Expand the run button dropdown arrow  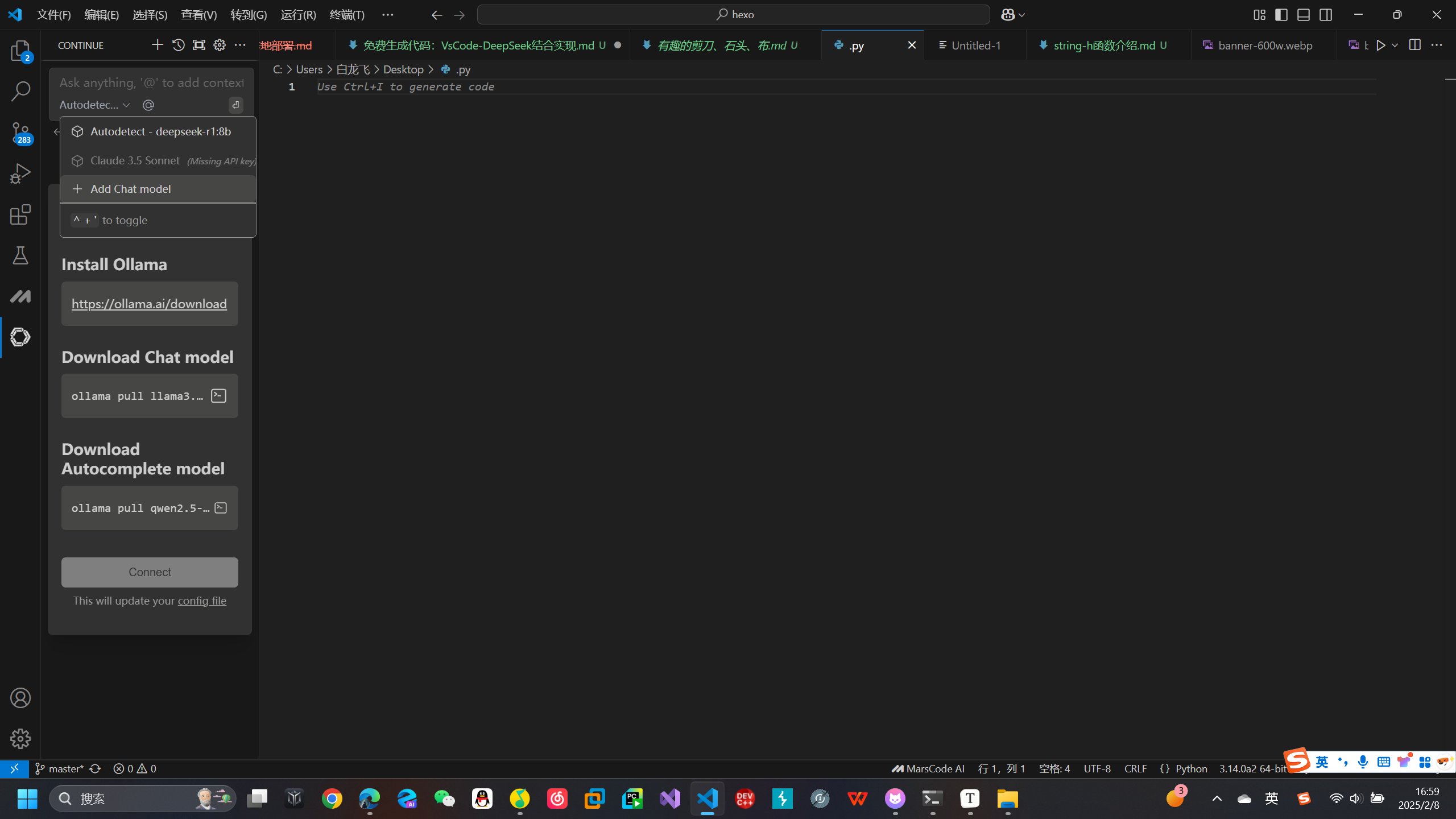1395,45
